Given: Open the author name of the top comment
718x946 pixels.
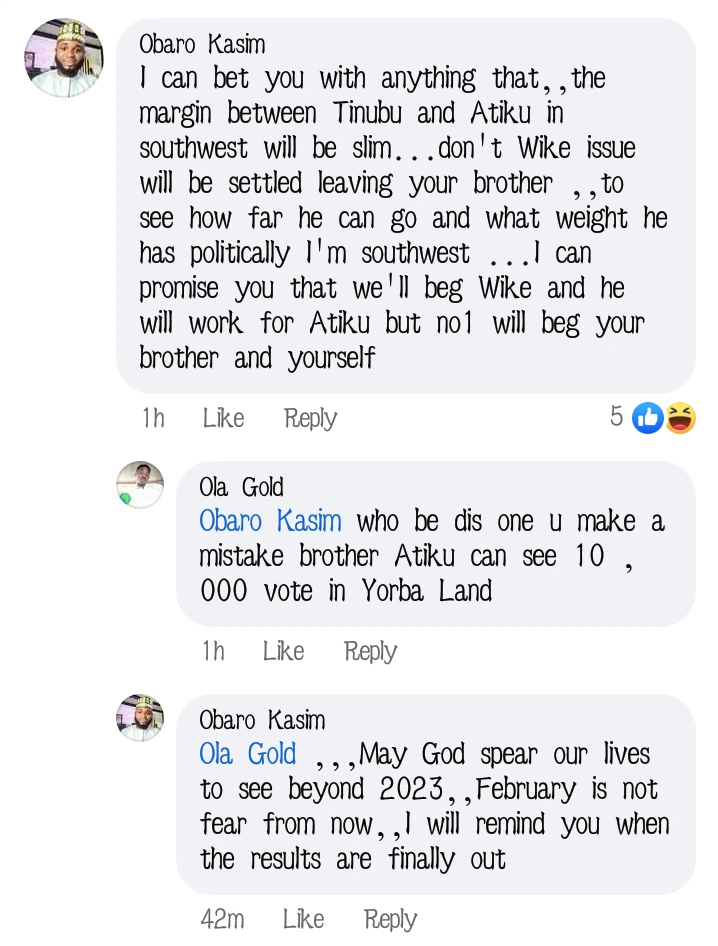Looking at the screenshot, I should [x=202, y=44].
